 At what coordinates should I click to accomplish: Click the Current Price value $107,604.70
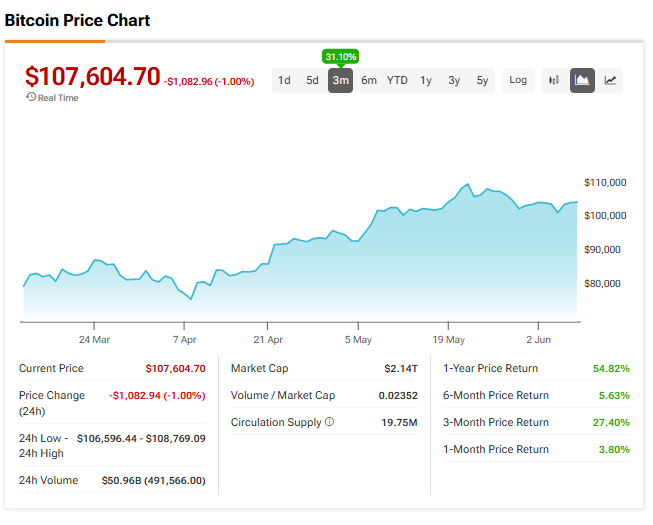click(175, 369)
